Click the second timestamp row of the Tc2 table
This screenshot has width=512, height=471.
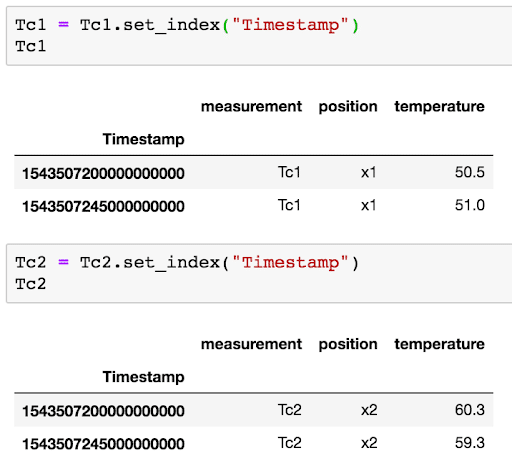point(254,443)
